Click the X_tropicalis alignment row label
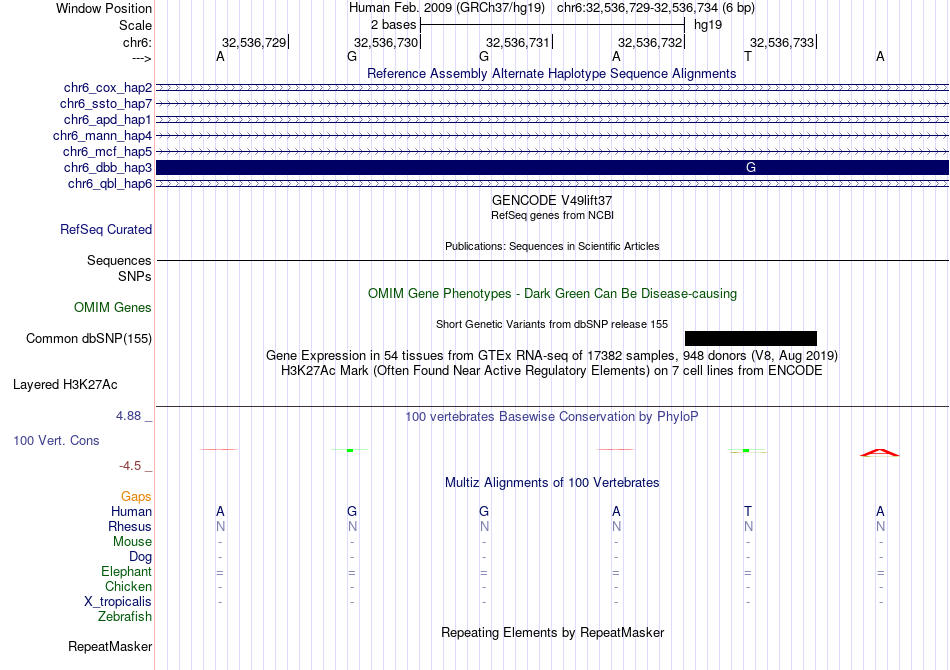The image size is (950, 670). click(x=118, y=602)
